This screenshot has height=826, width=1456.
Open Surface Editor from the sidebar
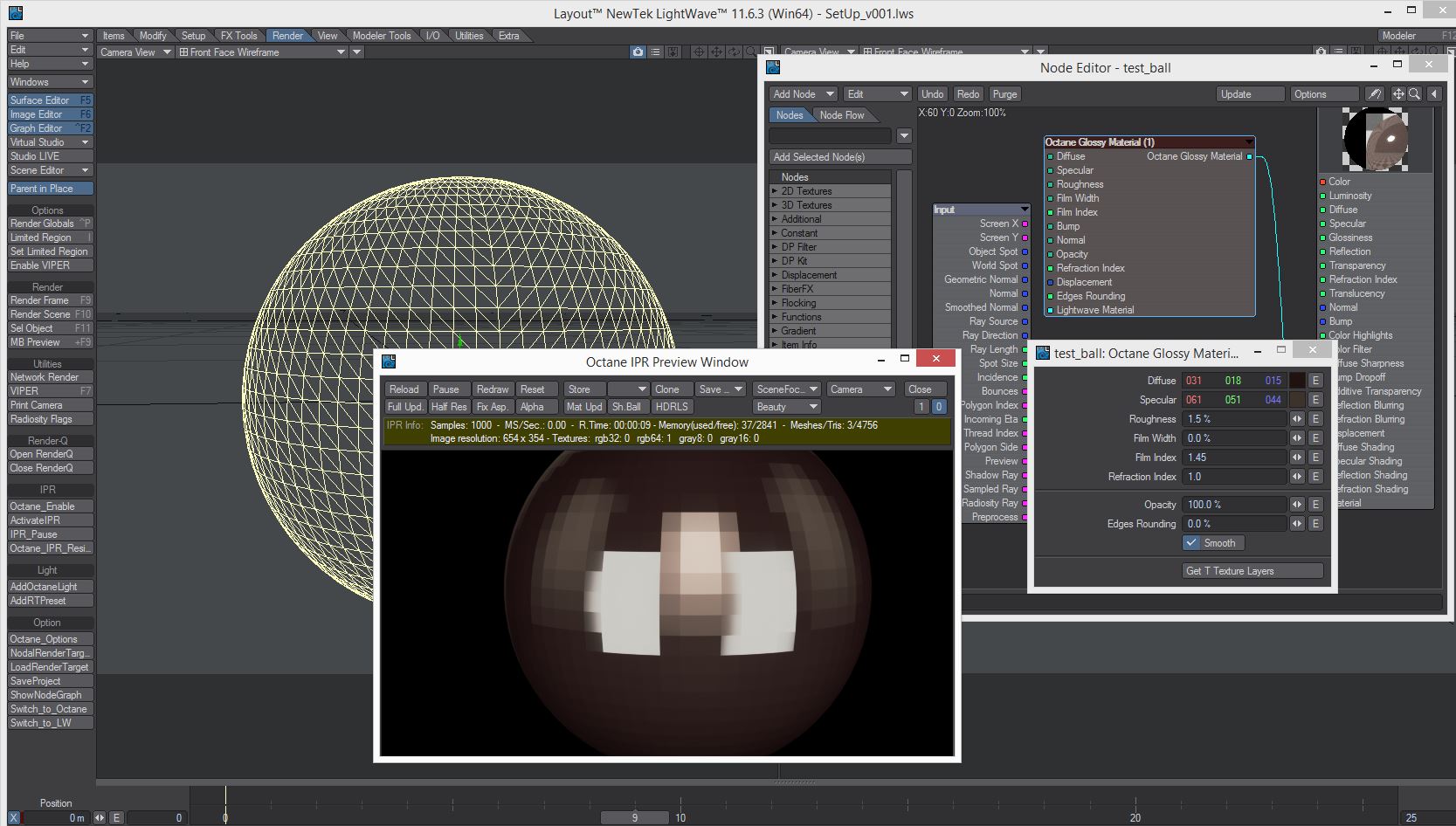51,100
